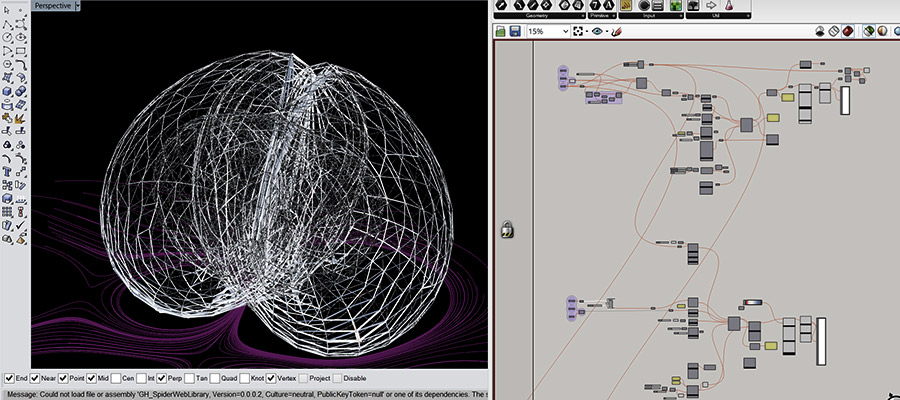This screenshot has width=900, height=400.
Task: Click the Perspective viewport tab label
Action: [x=53, y=6]
